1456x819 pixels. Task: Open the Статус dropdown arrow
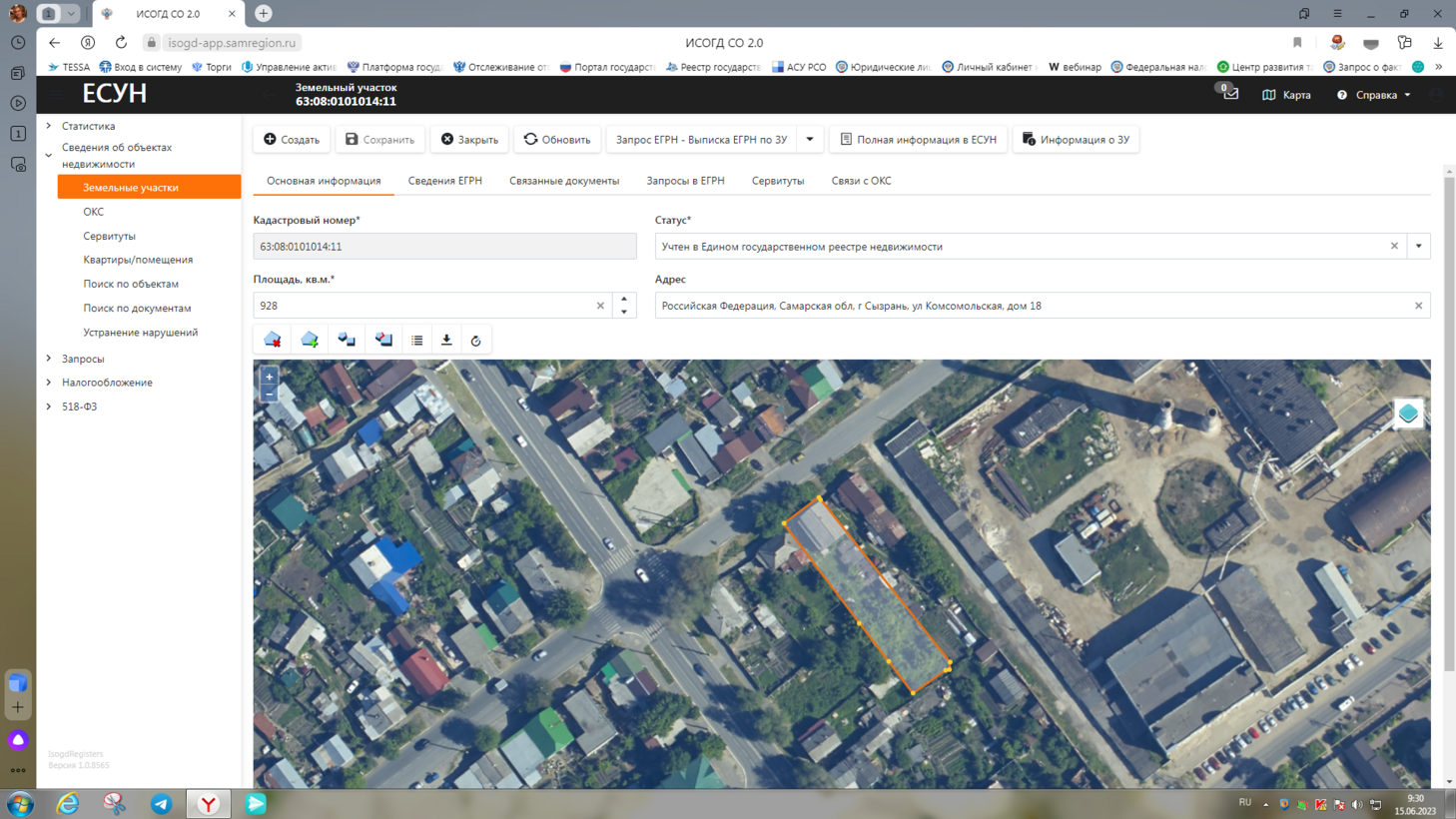(1418, 246)
